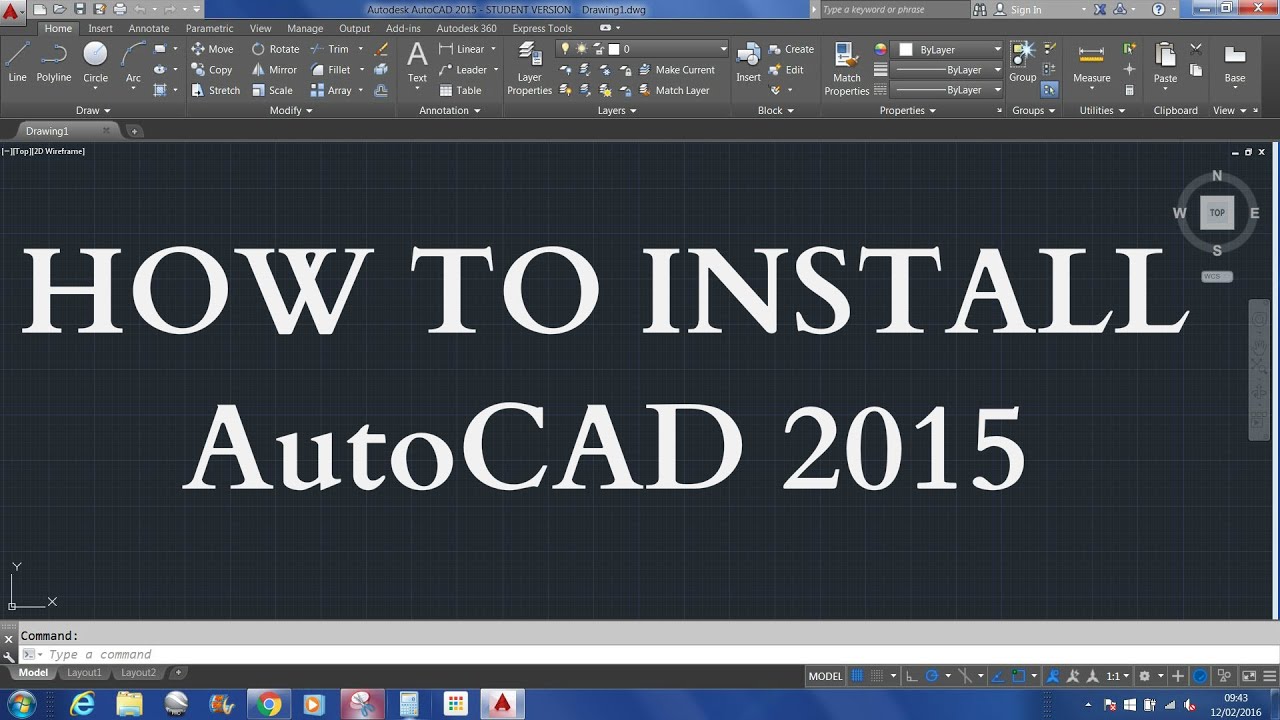The height and width of the screenshot is (720, 1280).
Task: Activate the Mirror tool
Action: 274,70
